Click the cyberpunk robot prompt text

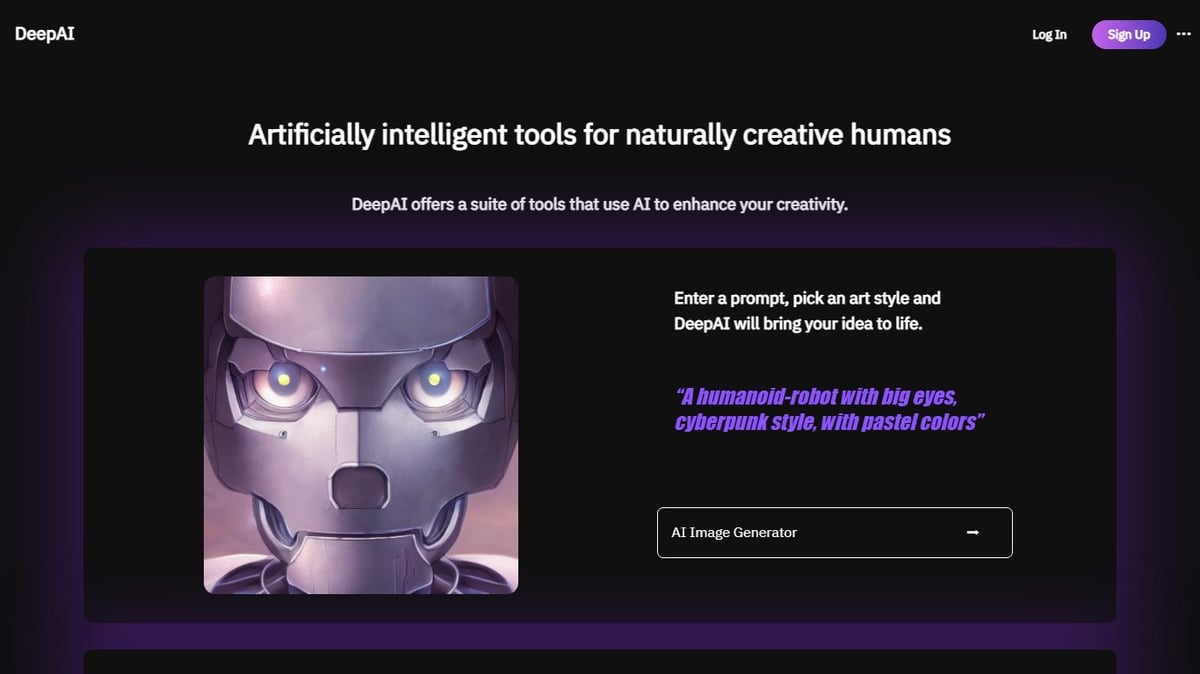[828, 409]
